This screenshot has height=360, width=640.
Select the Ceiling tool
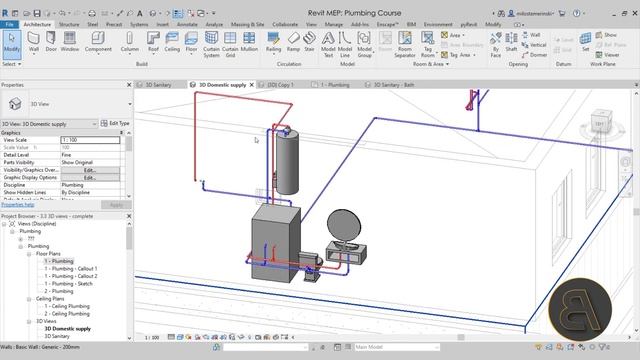172,42
